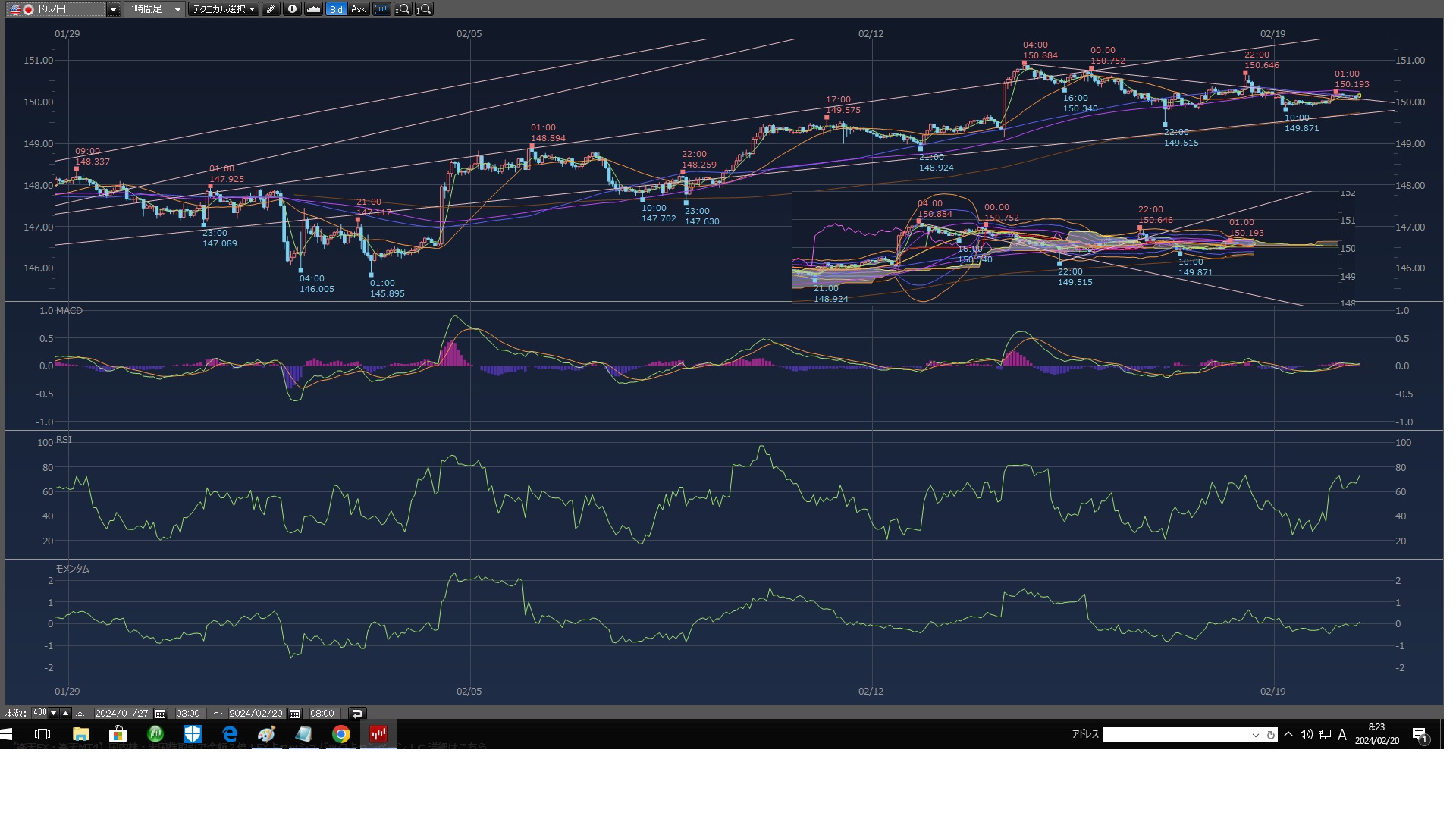Click the end date 2024/02/20 field
This screenshot has height=819, width=1456.
pos(256,714)
